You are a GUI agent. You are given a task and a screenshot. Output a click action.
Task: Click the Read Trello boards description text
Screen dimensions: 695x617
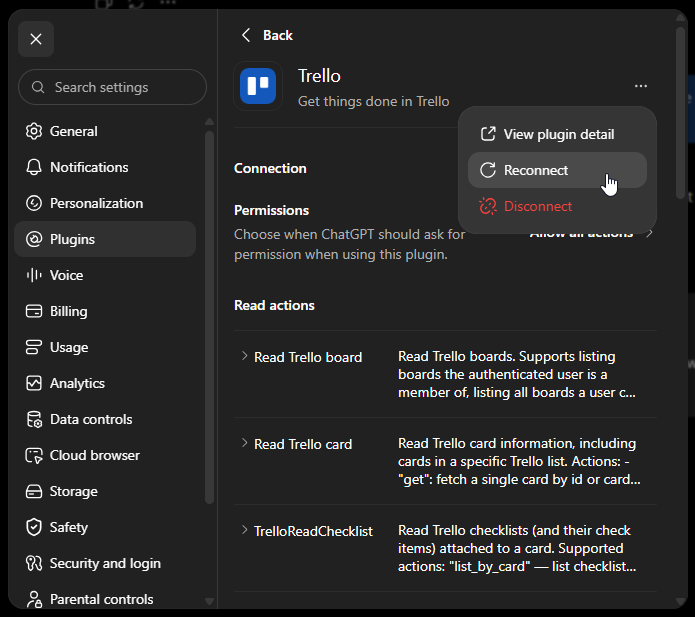click(x=517, y=375)
